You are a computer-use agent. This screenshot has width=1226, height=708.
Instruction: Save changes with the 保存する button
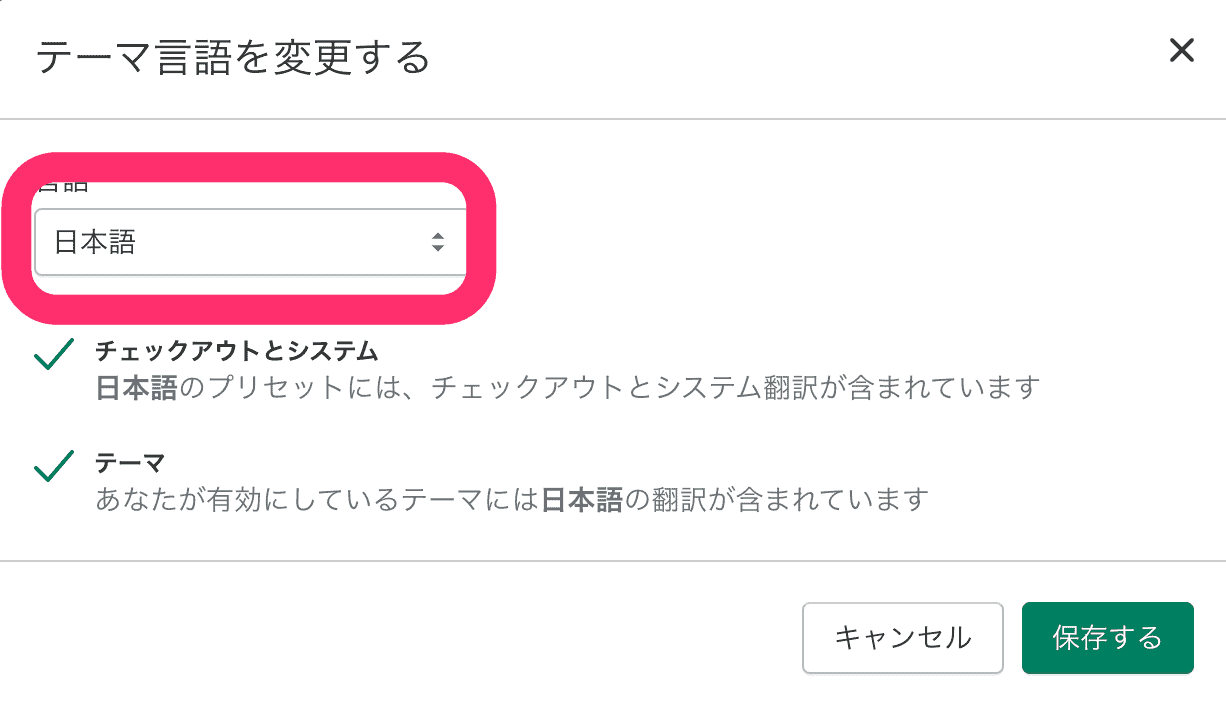[1107, 637]
